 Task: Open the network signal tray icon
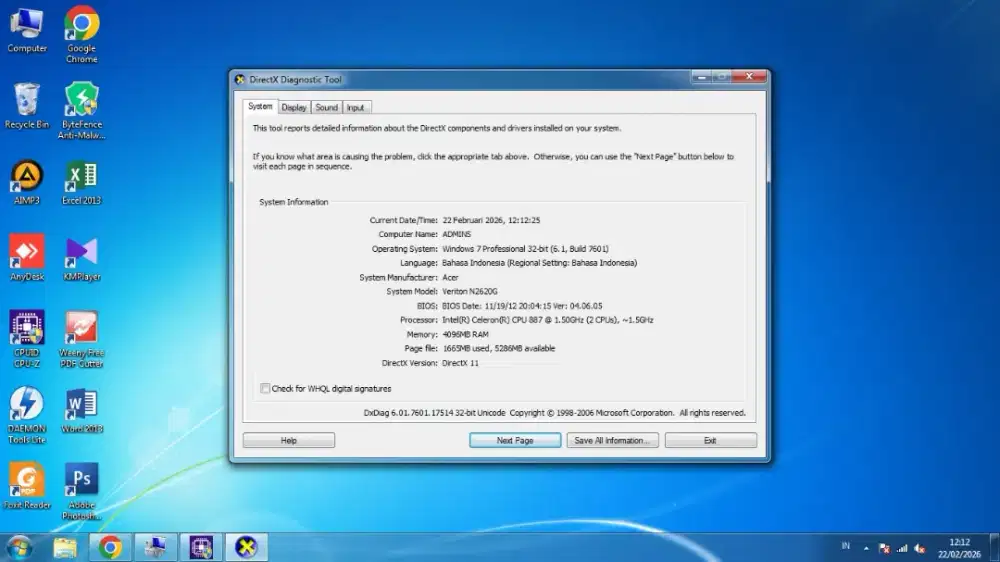coord(902,548)
